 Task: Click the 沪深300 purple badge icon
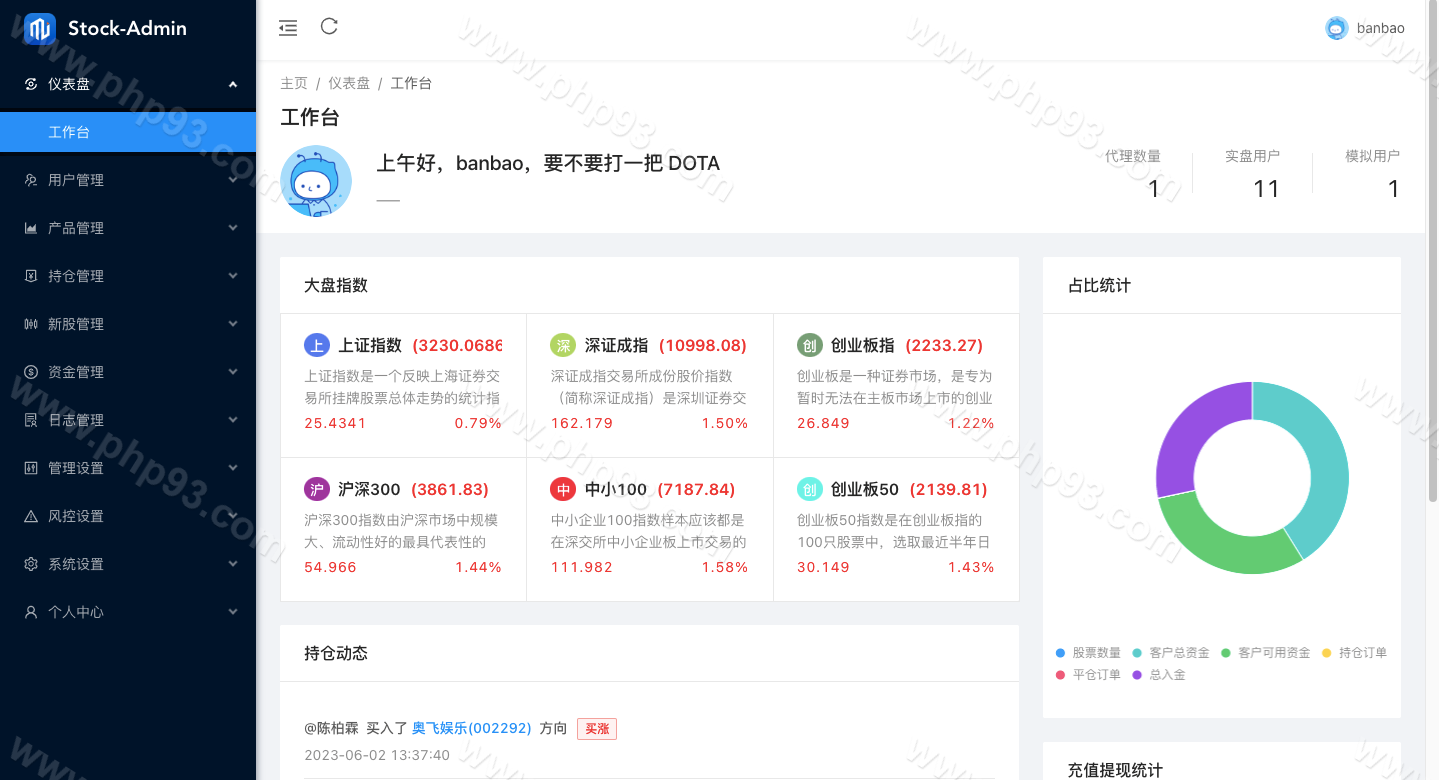[316, 489]
